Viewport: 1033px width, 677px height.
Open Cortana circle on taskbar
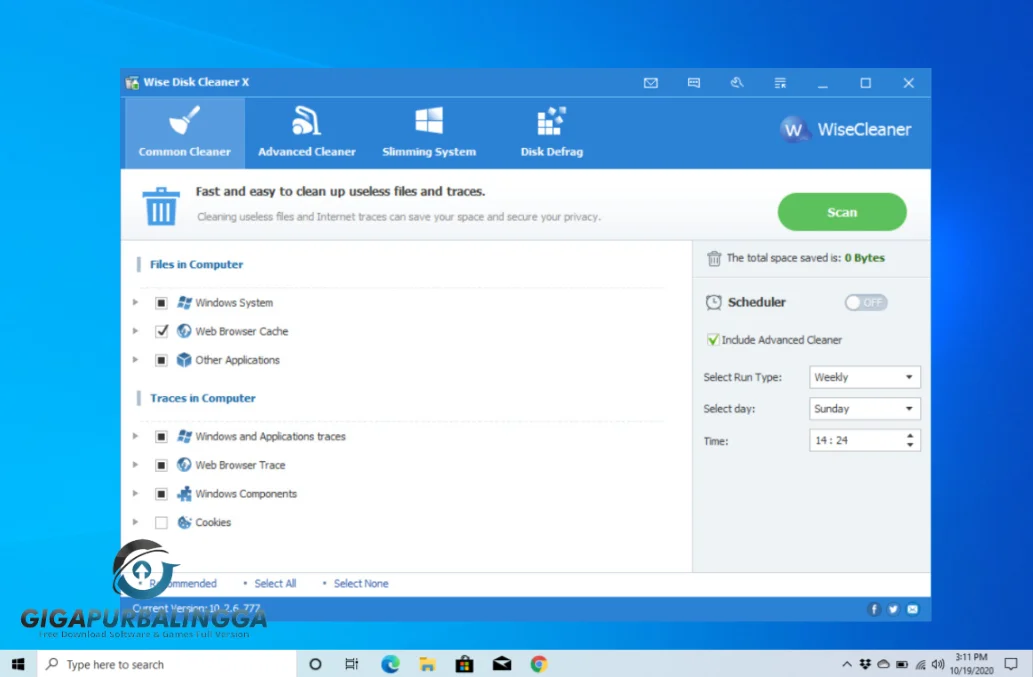tap(316, 664)
